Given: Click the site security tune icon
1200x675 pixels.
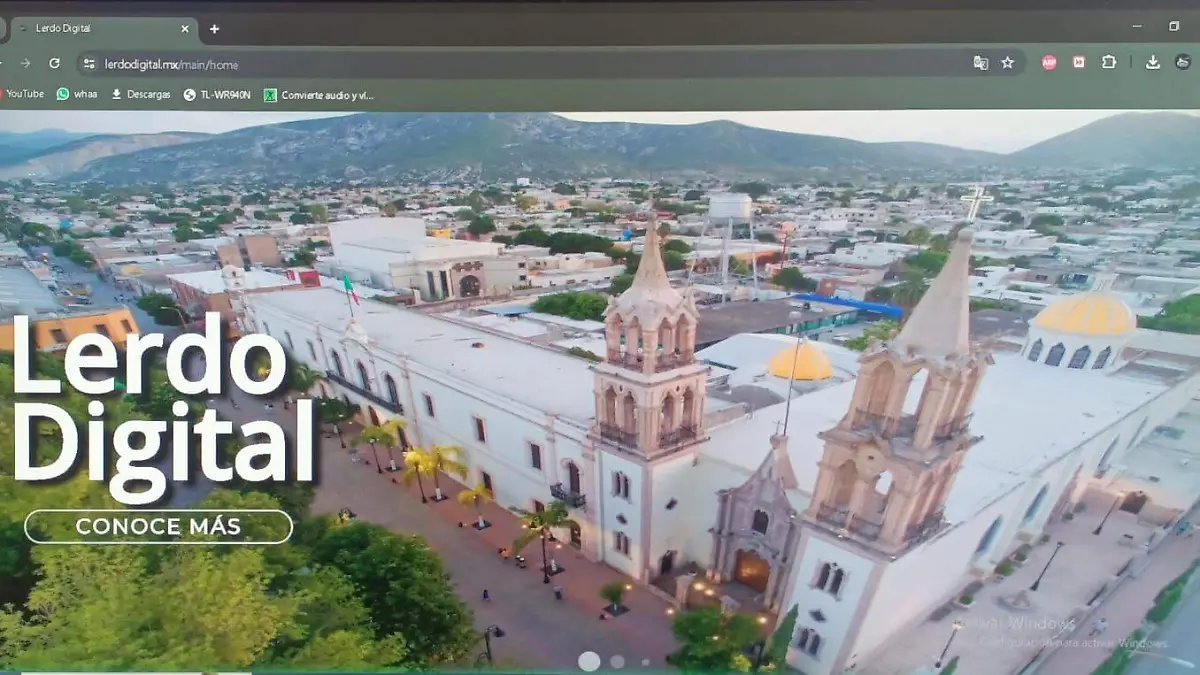Looking at the screenshot, I should pyautogui.click(x=88, y=63).
